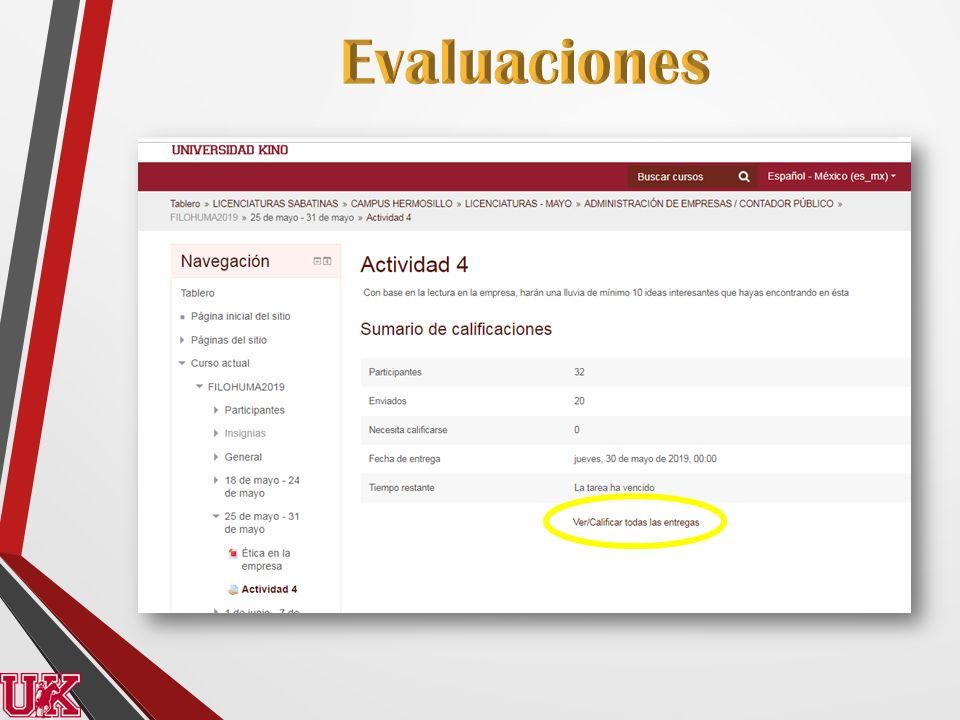The height and width of the screenshot is (720, 960).
Task: Click Tablero breadcrumb link
Action: 185,203
